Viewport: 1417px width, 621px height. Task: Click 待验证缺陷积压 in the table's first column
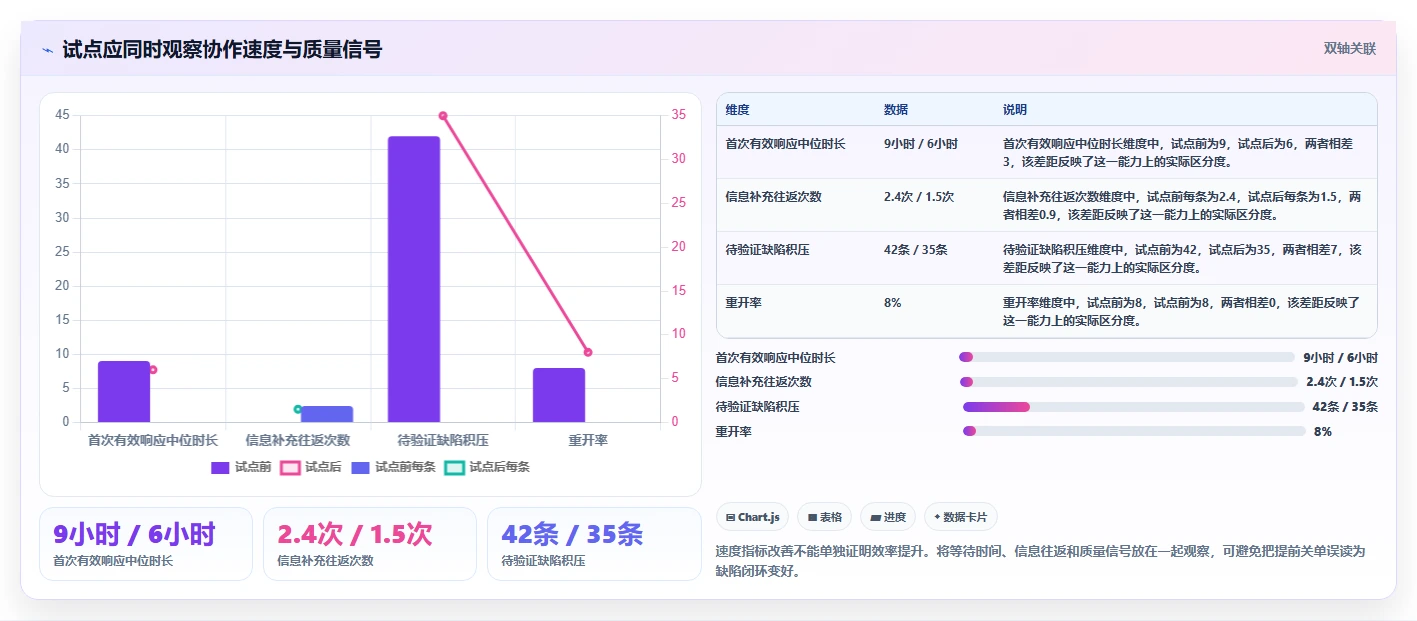pyautogui.click(x=768, y=250)
